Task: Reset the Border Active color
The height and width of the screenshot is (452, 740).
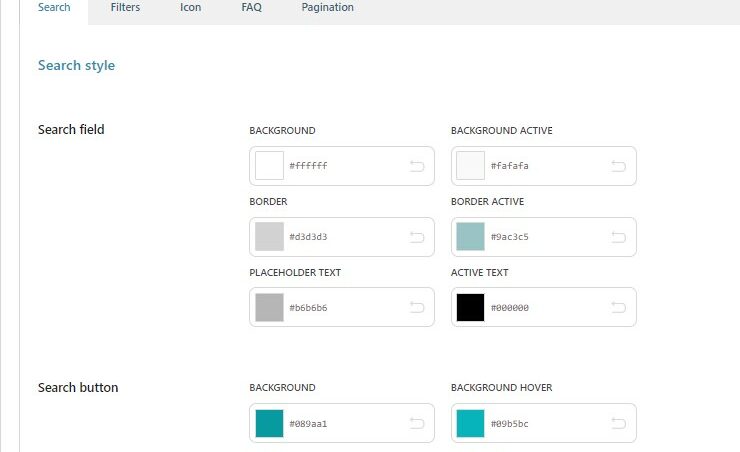Action: tap(619, 237)
